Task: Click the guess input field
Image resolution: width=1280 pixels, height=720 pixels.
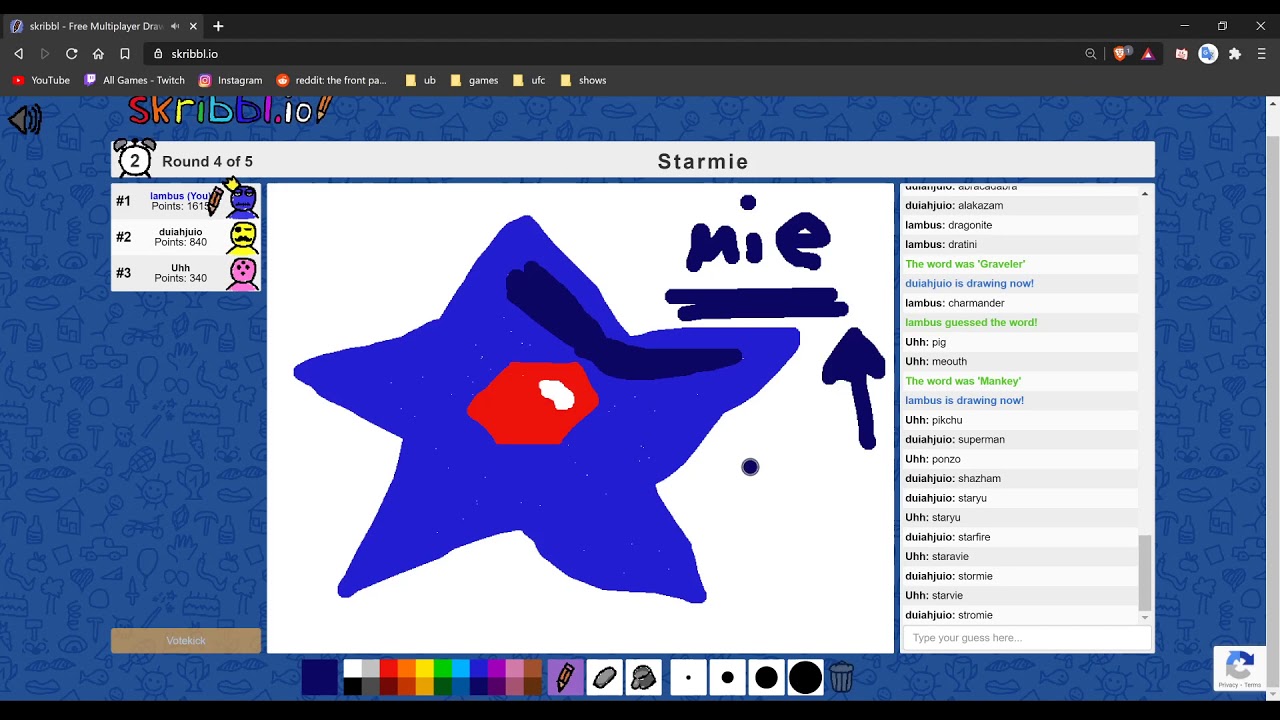Action: pos(1027,638)
